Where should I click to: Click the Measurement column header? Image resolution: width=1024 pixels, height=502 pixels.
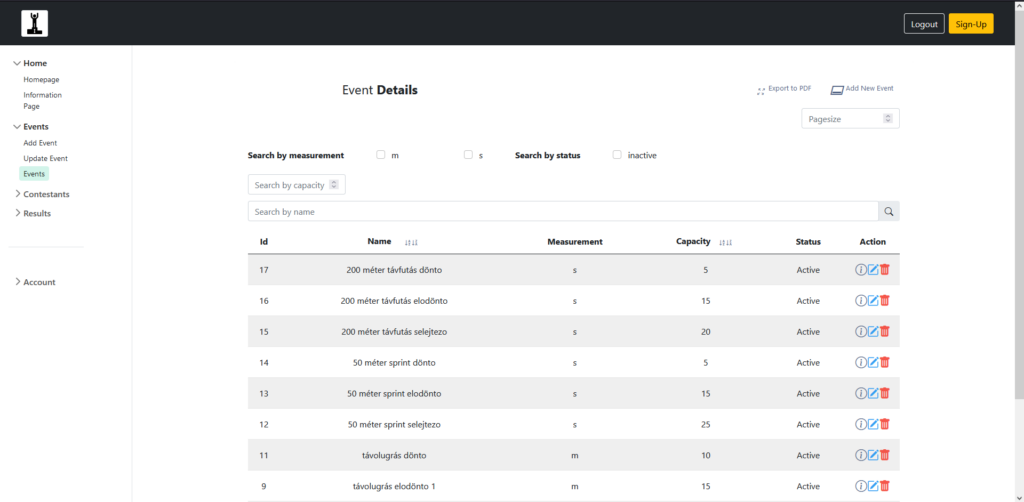tap(575, 242)
